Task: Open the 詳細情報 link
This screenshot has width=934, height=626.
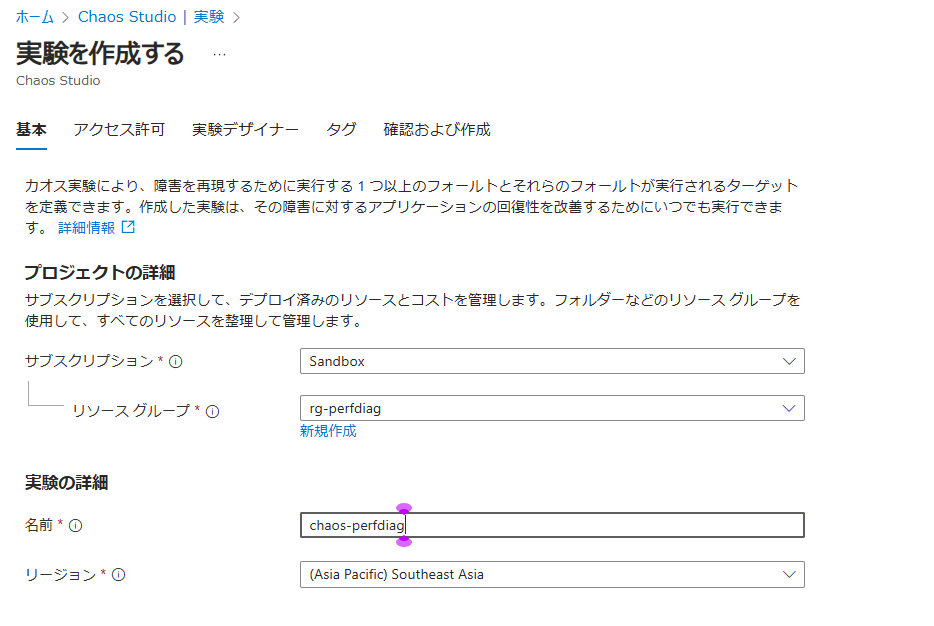Action: point(86,227)
